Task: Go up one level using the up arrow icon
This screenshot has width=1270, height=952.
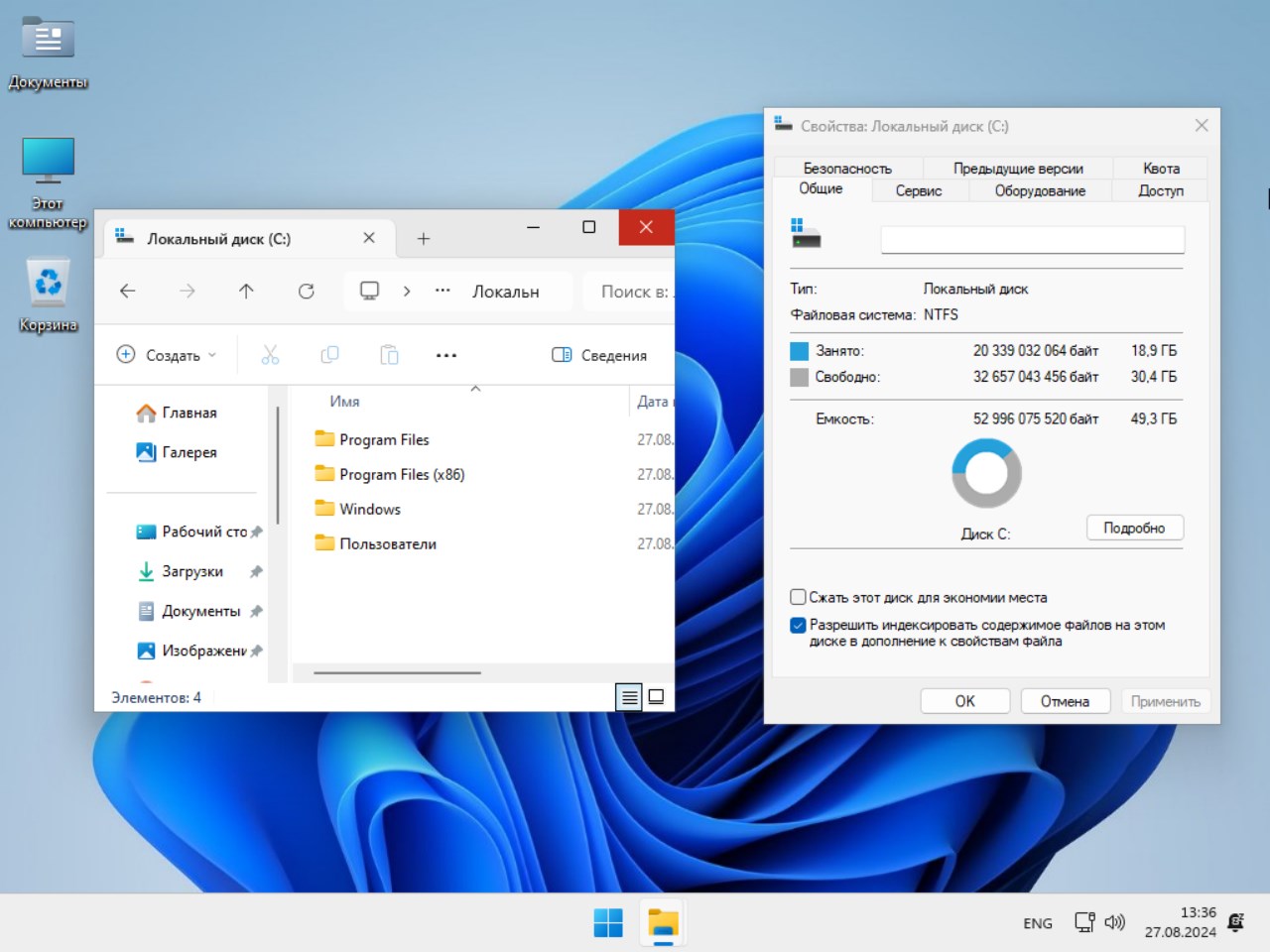Action: [246, 291]
